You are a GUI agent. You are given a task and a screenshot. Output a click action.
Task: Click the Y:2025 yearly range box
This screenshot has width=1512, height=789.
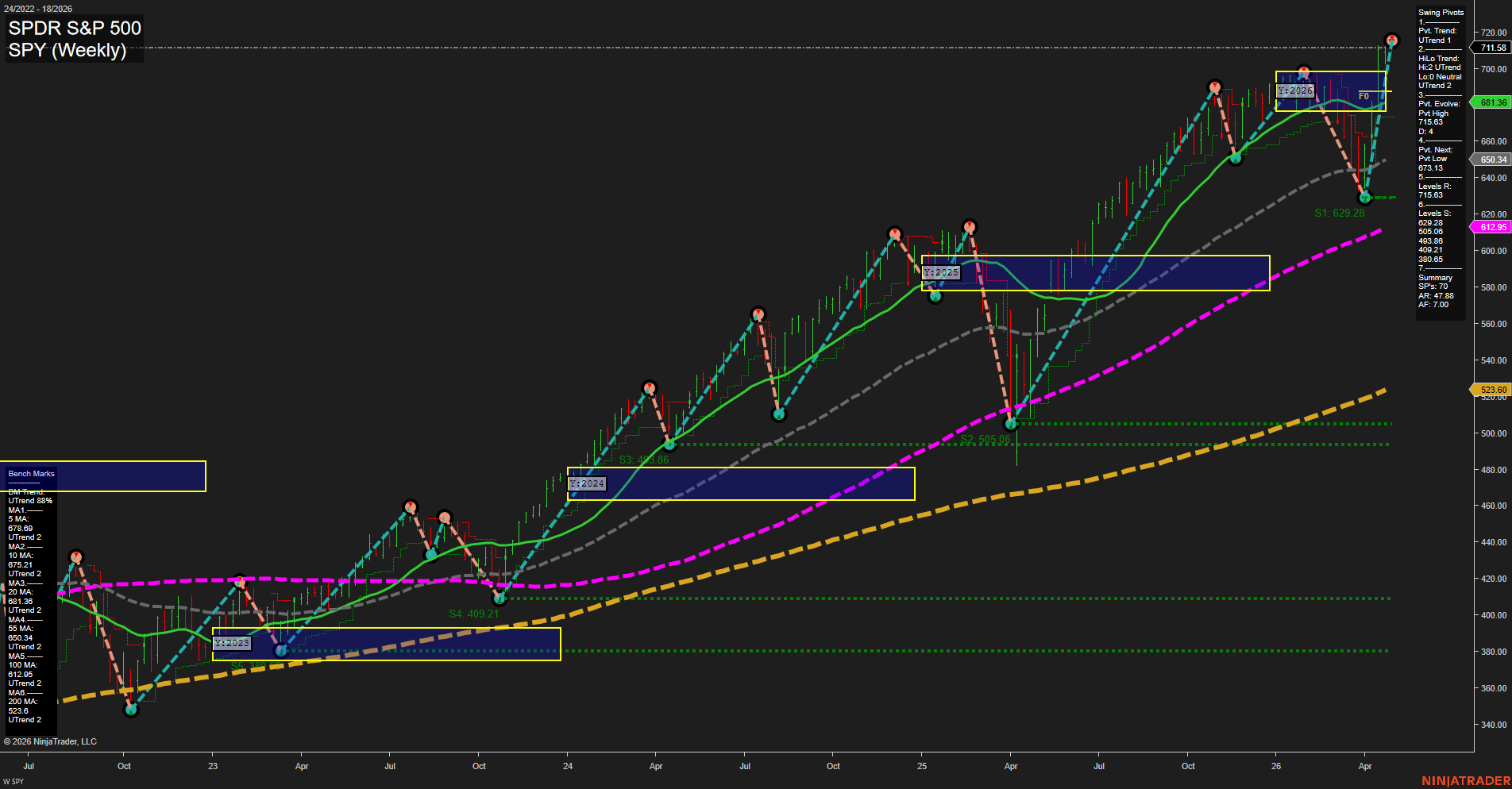coord(1096,273)
